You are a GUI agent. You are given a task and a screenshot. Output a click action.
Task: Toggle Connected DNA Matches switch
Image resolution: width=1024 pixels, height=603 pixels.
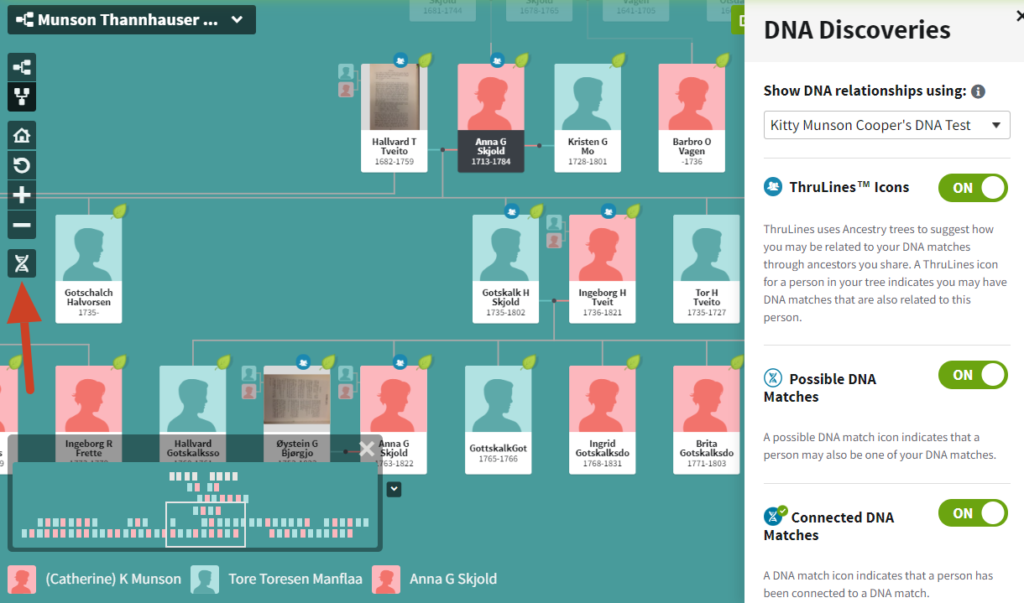tap(973, 513)
